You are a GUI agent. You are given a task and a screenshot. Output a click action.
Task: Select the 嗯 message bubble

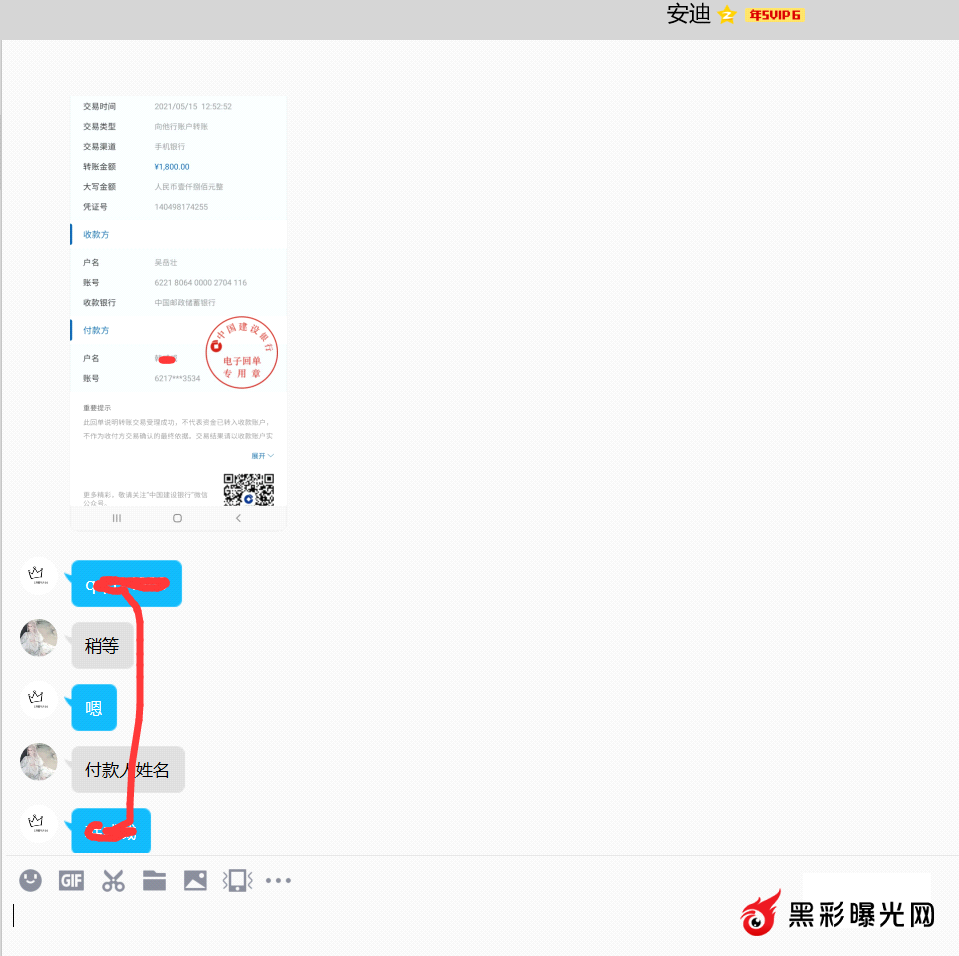coord(94,708)
